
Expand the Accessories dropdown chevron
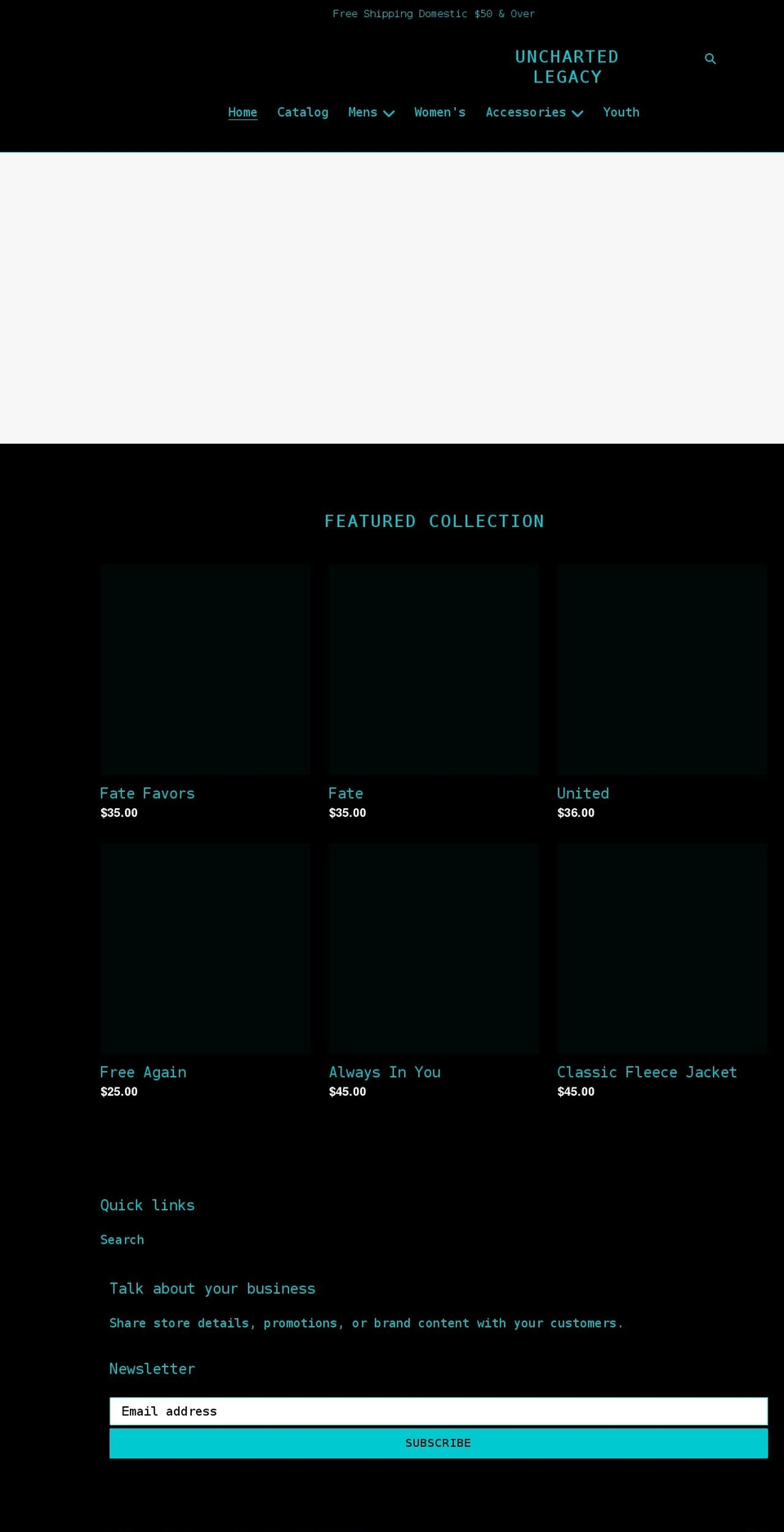coord(577,114)
